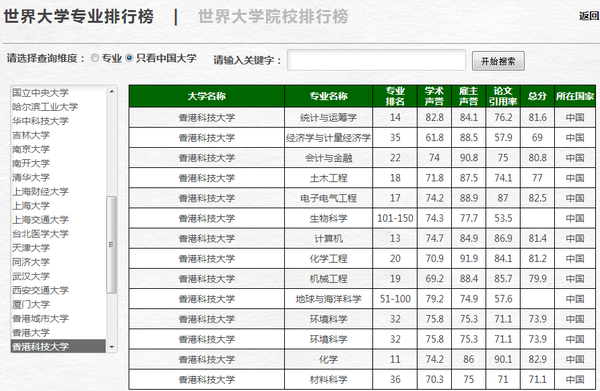
Task: Click the 82.5 total in 电子电气工程 row
Action: 537,198
